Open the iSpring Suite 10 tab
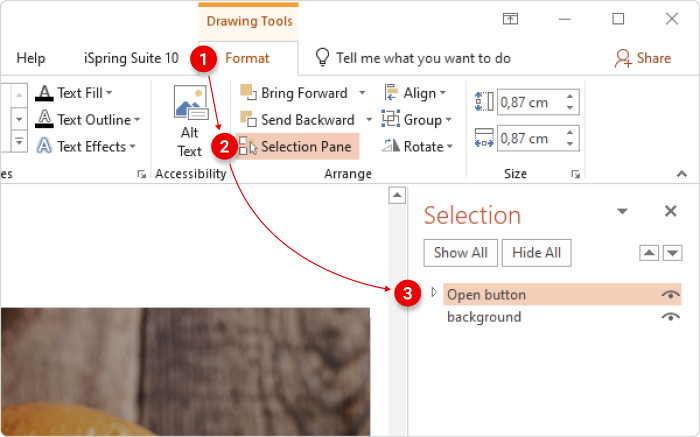Screen dimensions: 700x437 (131, 58)
